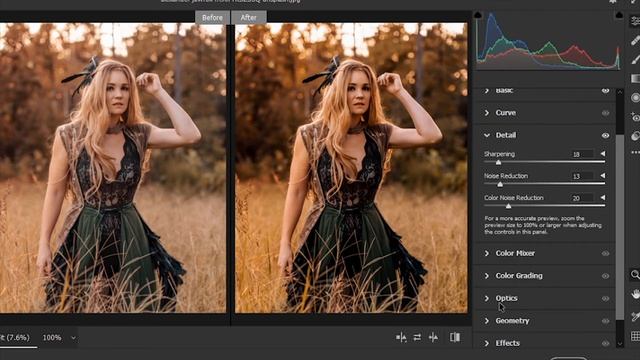Viewport: 640px width, 360px height.
Task: Select the Zoom magnifier tool
Action: coord(636,274)
